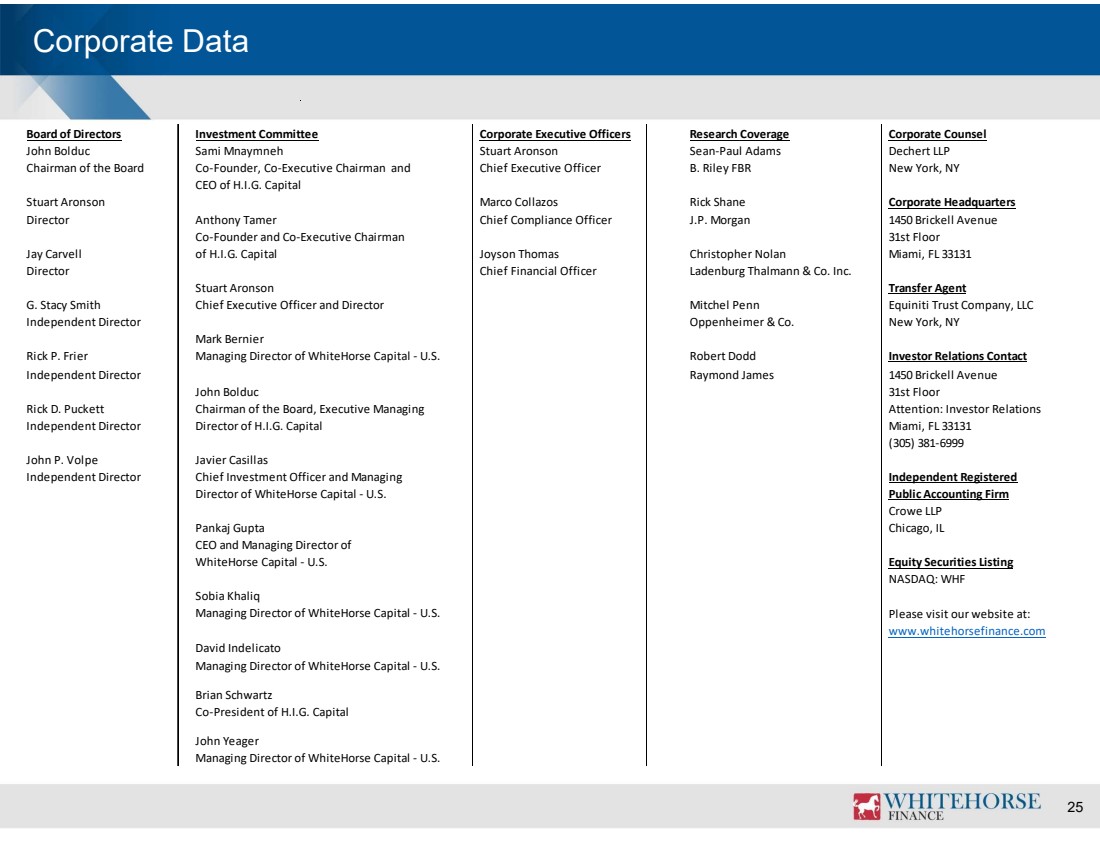Click 'NASDAQ: WHF' text
1100x849 pixels.
(927, 580)
